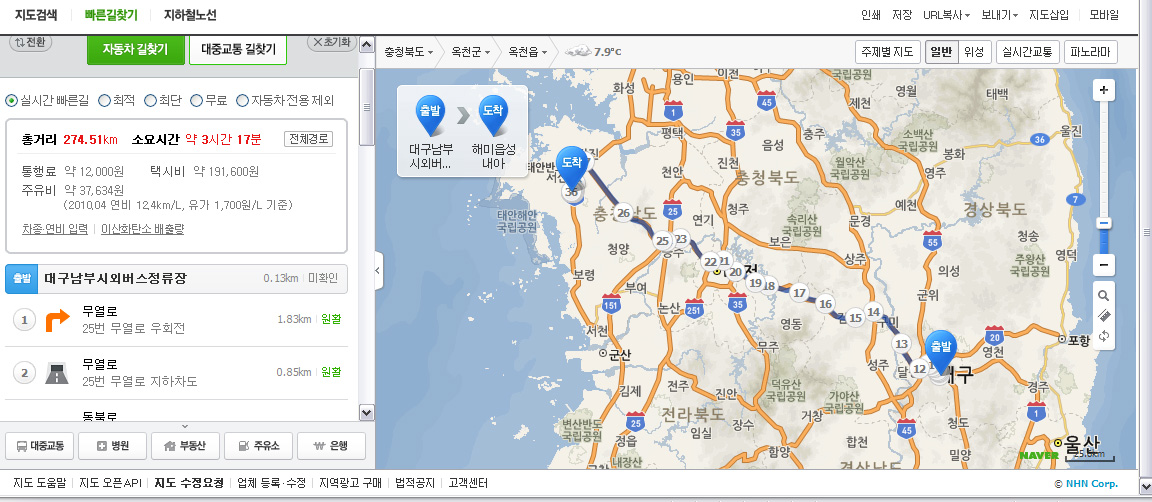Click the 전체경로 button
This screenshot has height=502, width=1152.
coord(308,139)
